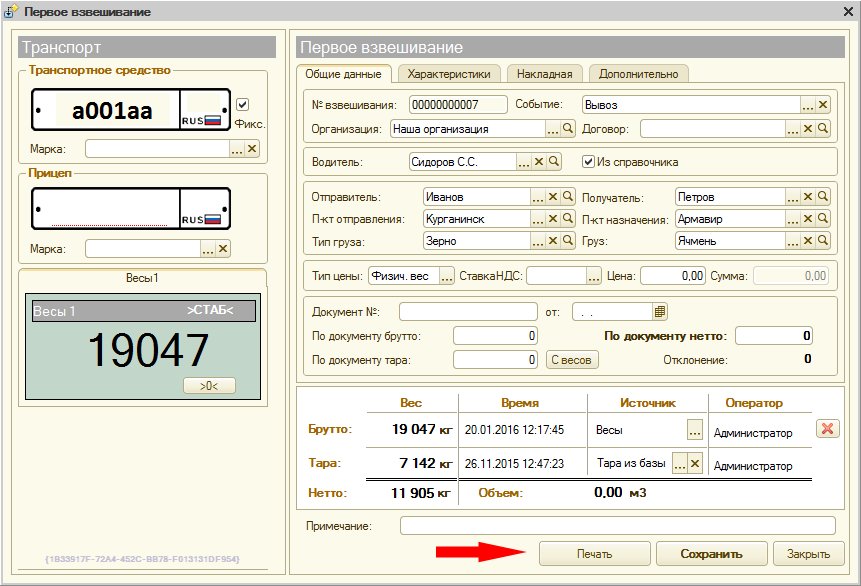
Task: Open selection for Ставка НДС
Action: coord(594,275)
